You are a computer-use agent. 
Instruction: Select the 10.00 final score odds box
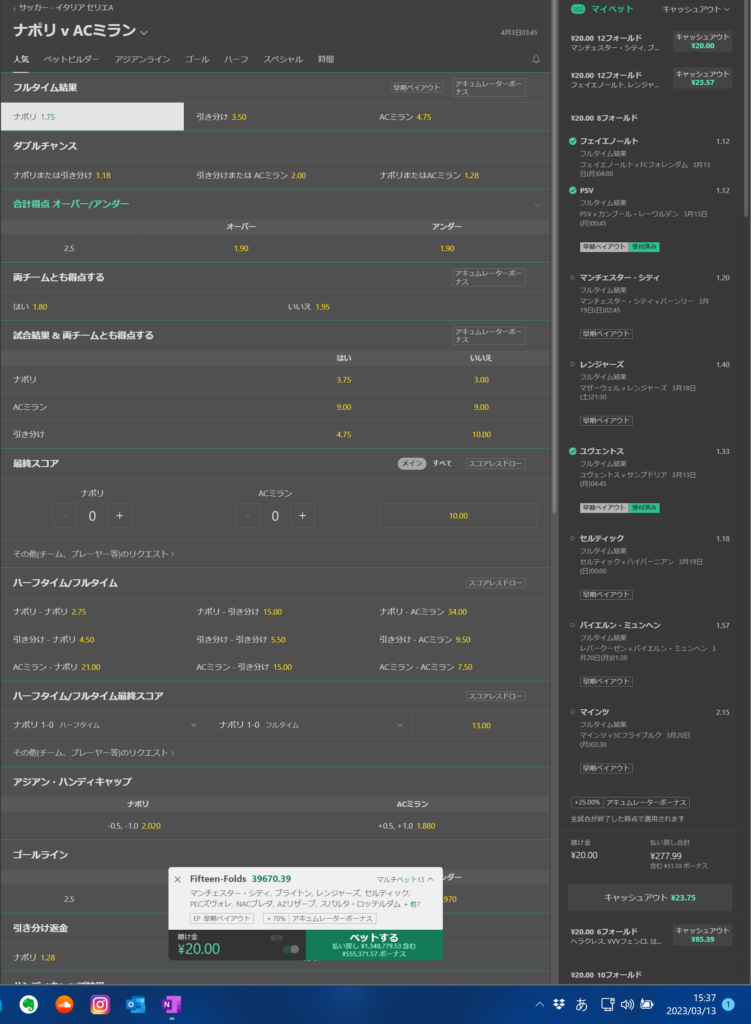[458, 516]
